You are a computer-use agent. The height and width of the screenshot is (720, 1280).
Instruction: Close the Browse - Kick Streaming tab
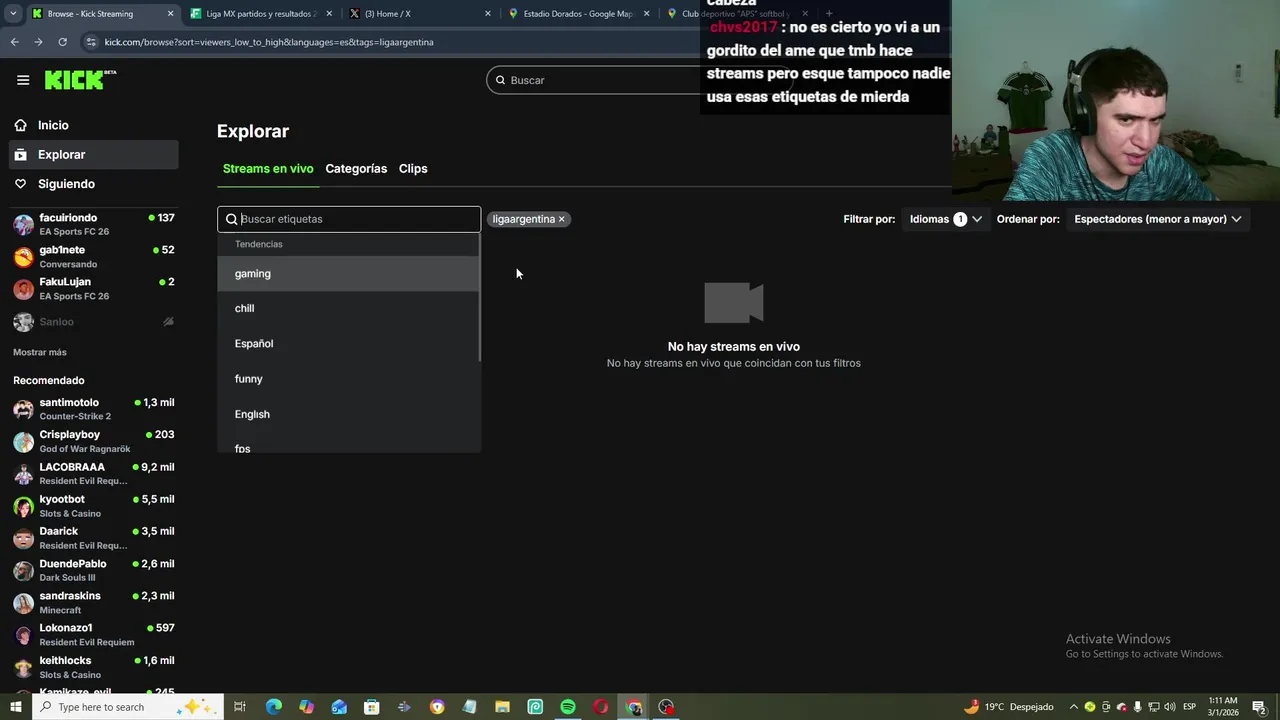click(170, 14)
